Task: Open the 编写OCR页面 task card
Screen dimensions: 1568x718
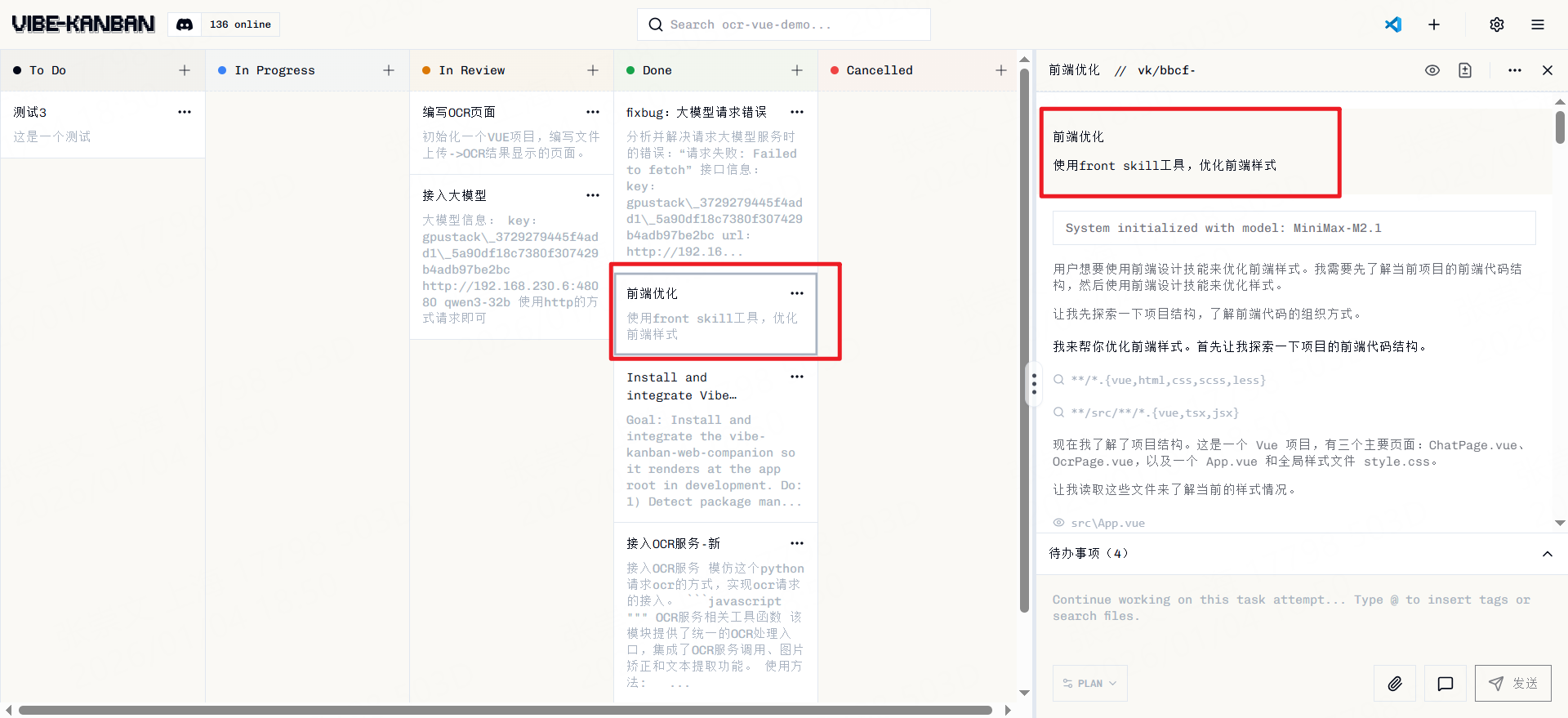Action: 511,132
